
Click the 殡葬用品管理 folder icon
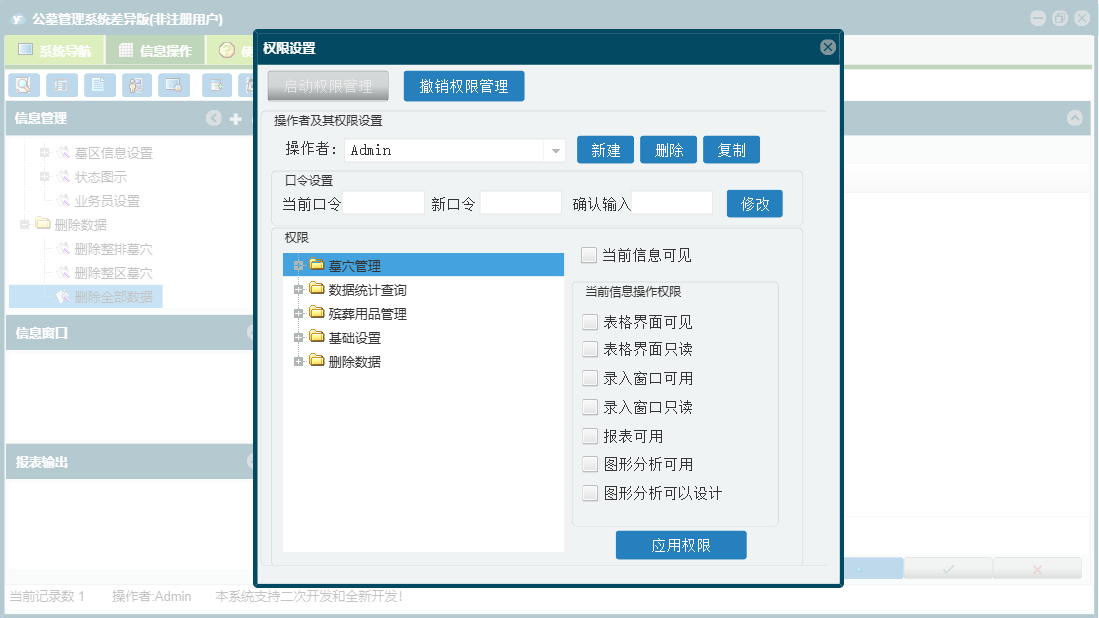click(x=317, y=313)
